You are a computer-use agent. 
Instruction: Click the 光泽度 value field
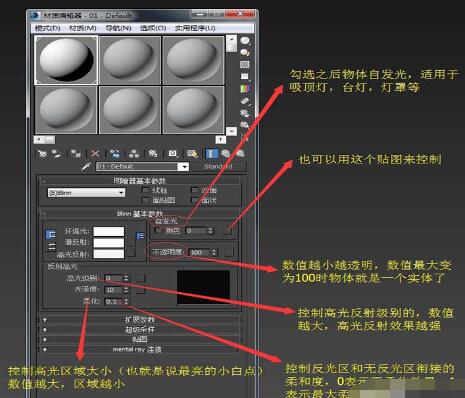pyautogui.click(x=113, y=290)
